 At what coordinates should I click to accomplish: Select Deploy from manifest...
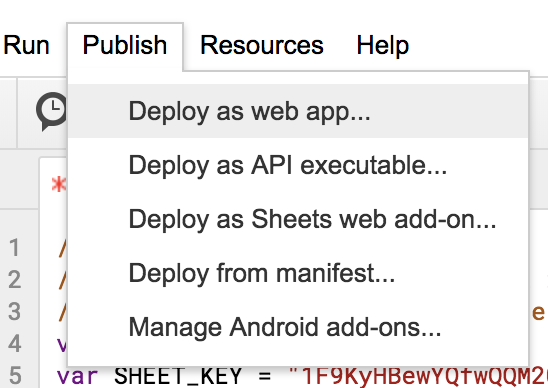click(x=298, y=273)
